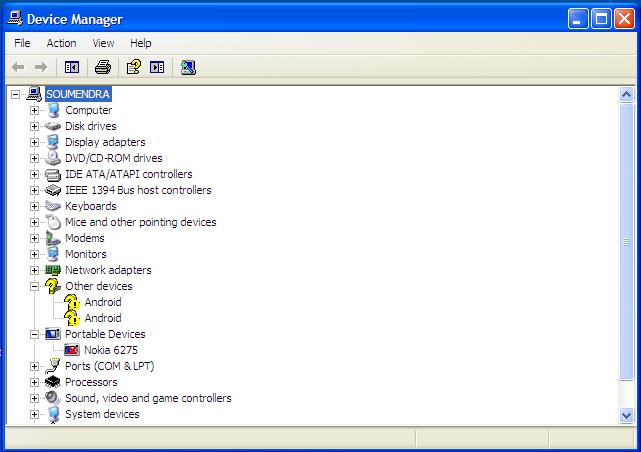Collapse the Portable Devices node
The image size is (641, 452).
click(x=34, y=334)
